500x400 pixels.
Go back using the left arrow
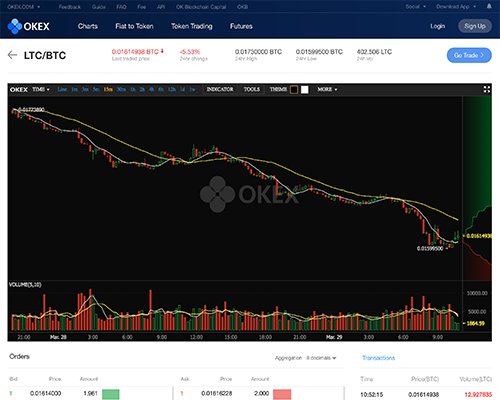12,55
